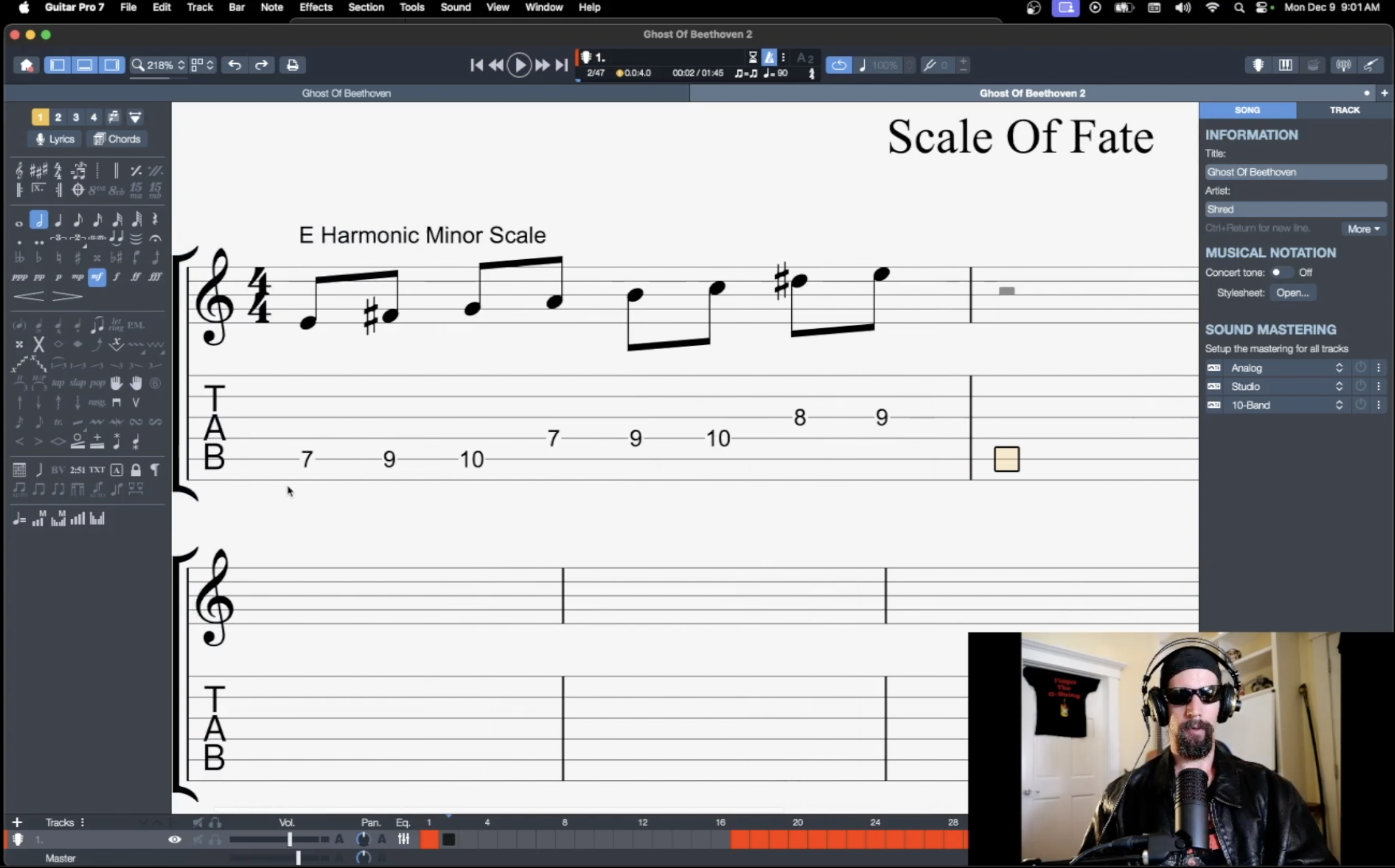Apply the dead note X effect
Viewport: 1395px width, 868px height.
39,344
